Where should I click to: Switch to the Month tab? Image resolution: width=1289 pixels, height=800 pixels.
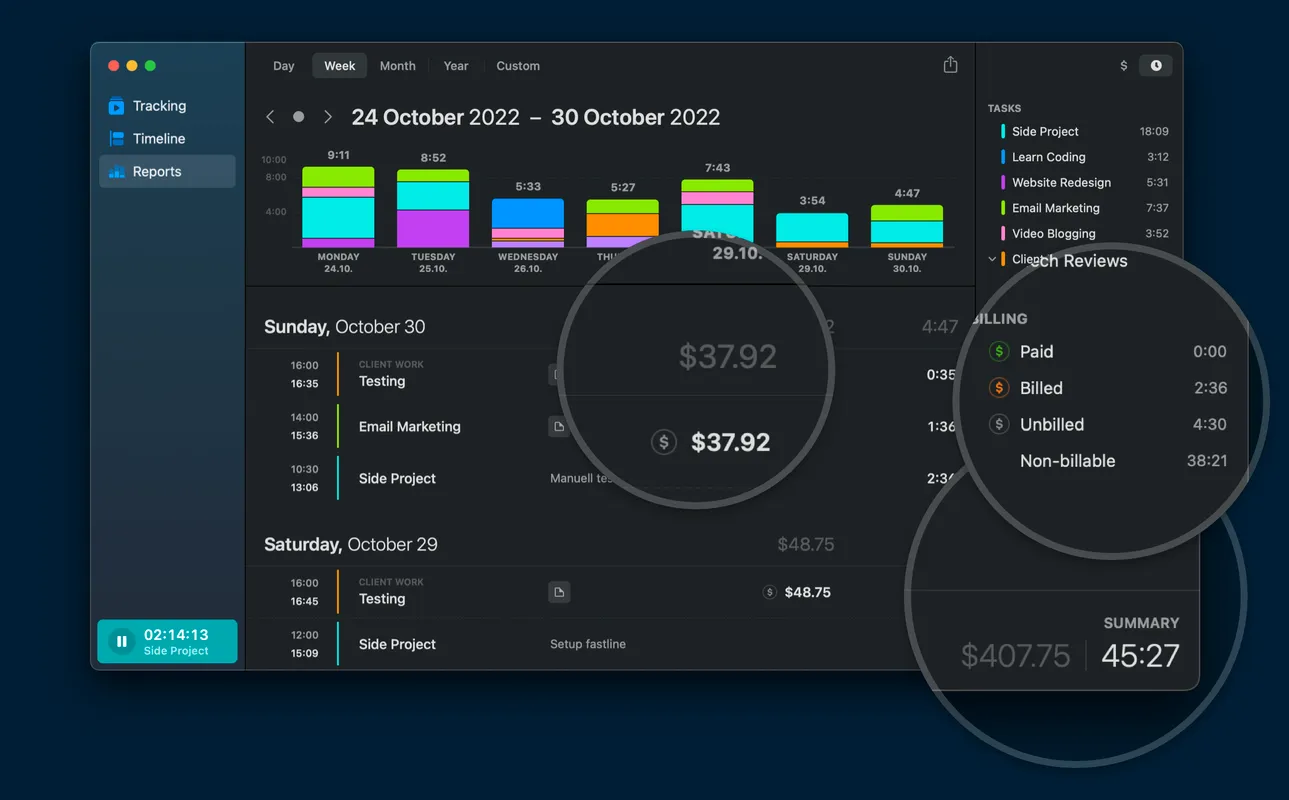(x=397, y=66)
